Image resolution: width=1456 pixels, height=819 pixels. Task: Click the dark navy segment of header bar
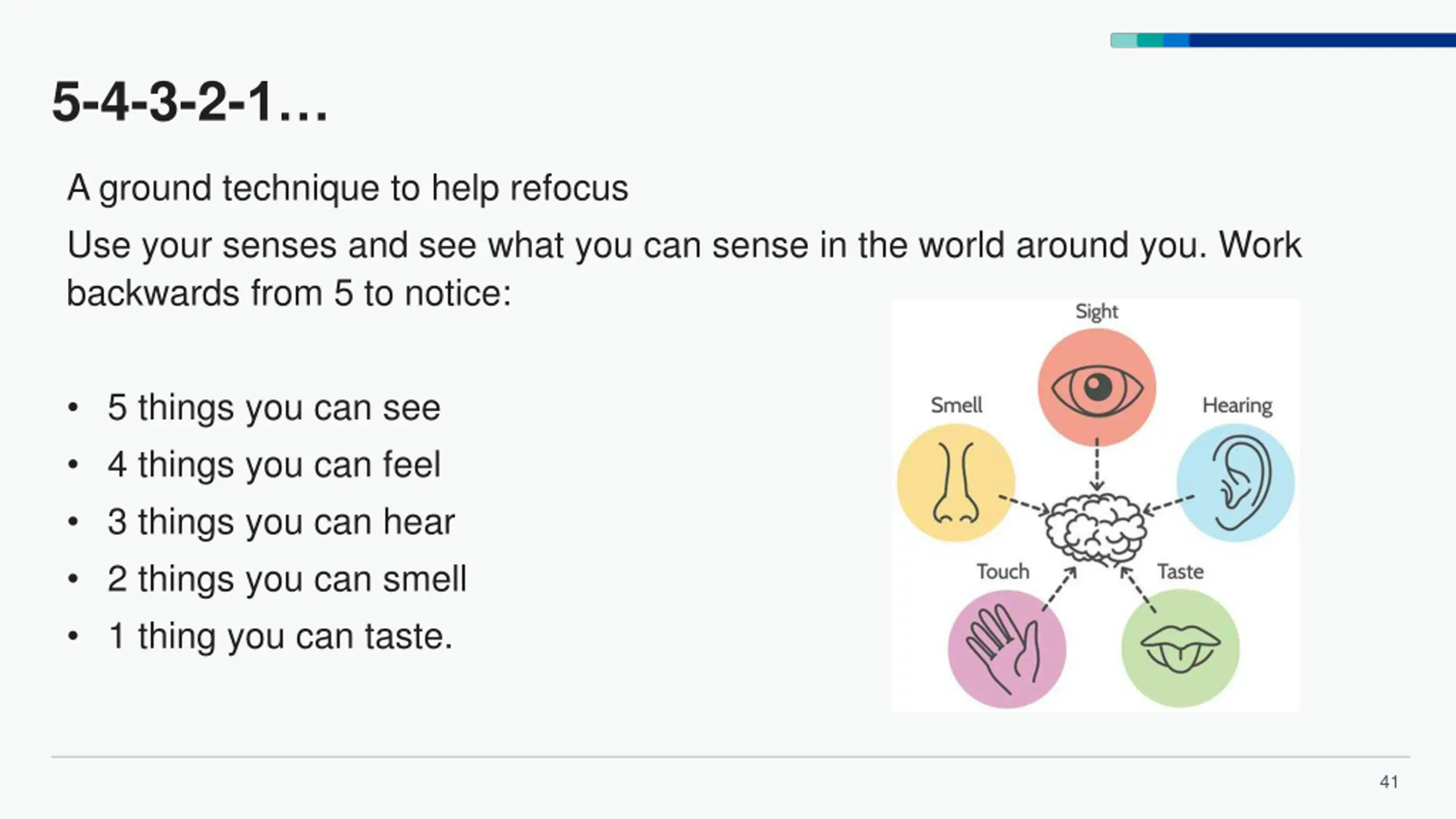point(1319,40)
